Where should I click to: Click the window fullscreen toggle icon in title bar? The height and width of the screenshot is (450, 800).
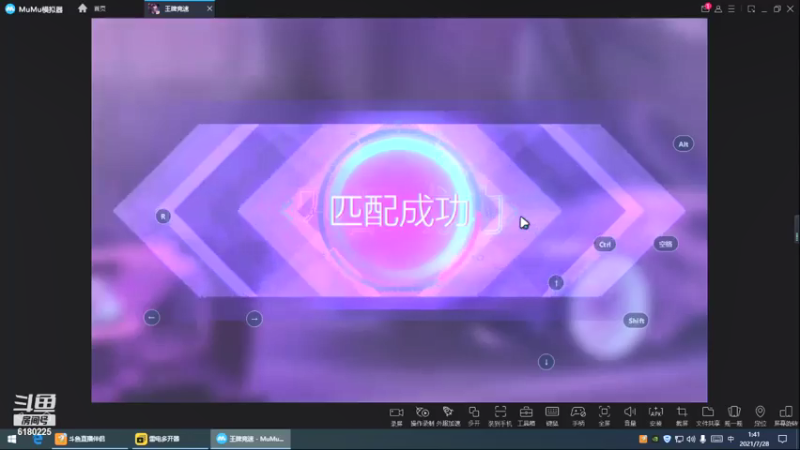751,9
